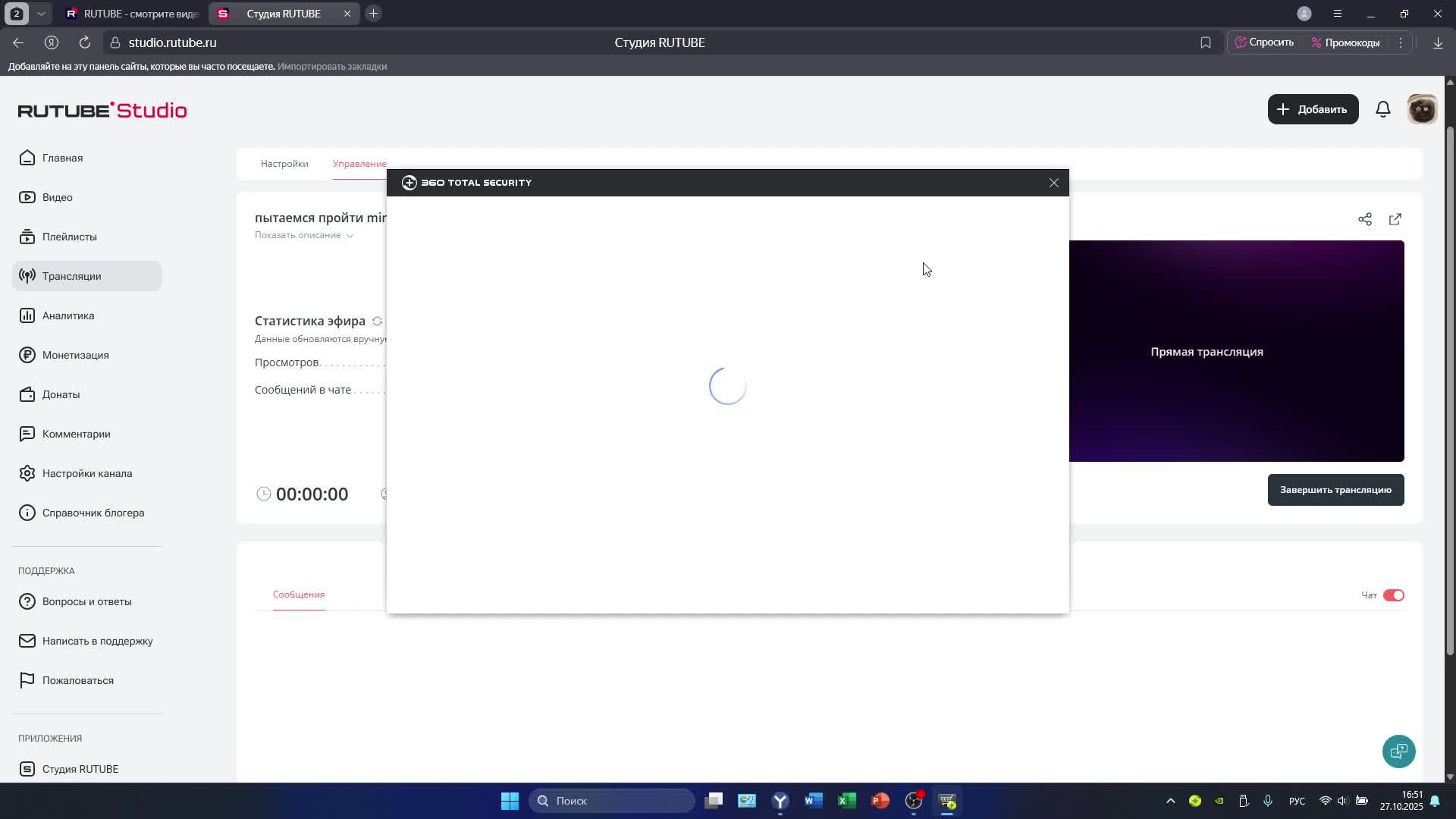Open Word from the Windows taskbar
Screen dimensions: 1456x819
[x=814, y=801]
